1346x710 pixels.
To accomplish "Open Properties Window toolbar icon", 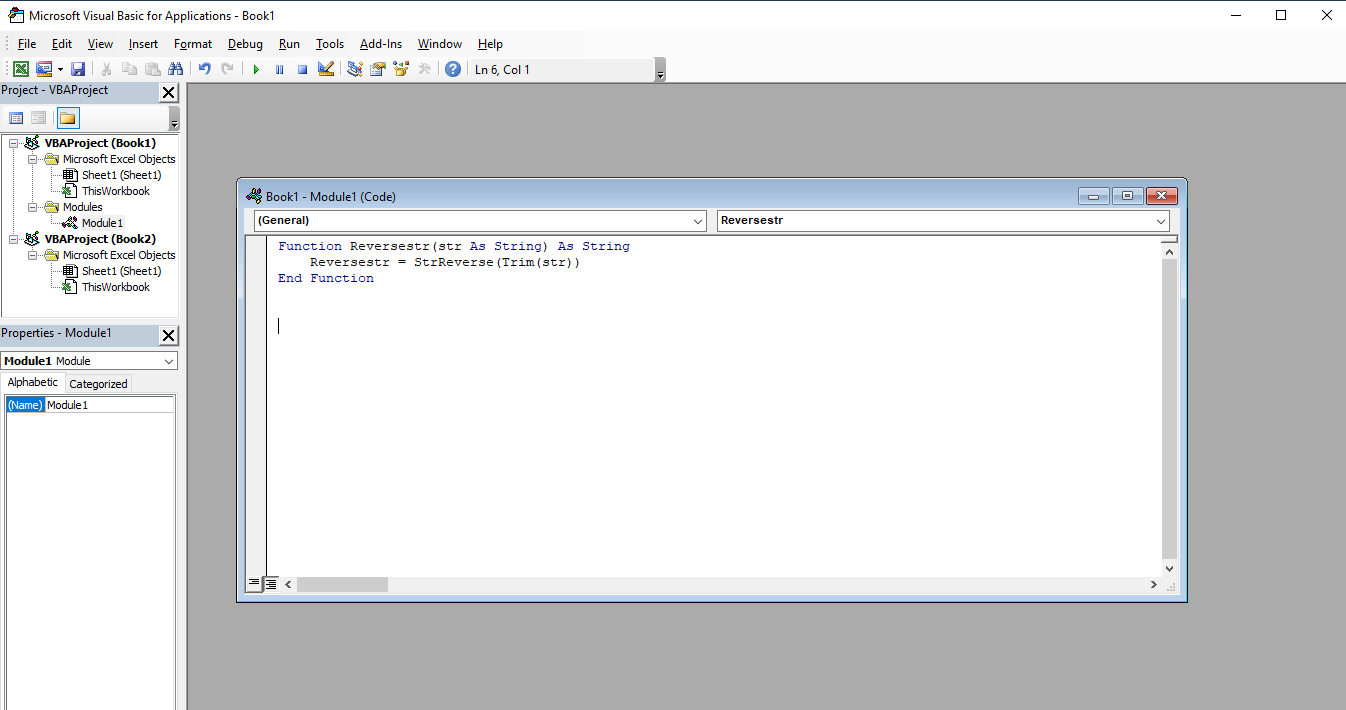I will [x=378, y=69].
